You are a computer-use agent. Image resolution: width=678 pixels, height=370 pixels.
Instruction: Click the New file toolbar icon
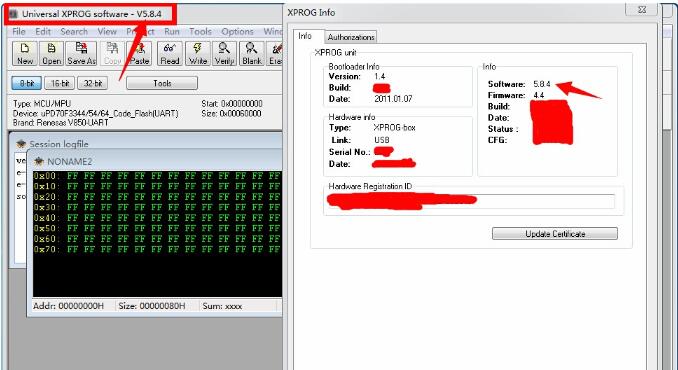[25, 54]
